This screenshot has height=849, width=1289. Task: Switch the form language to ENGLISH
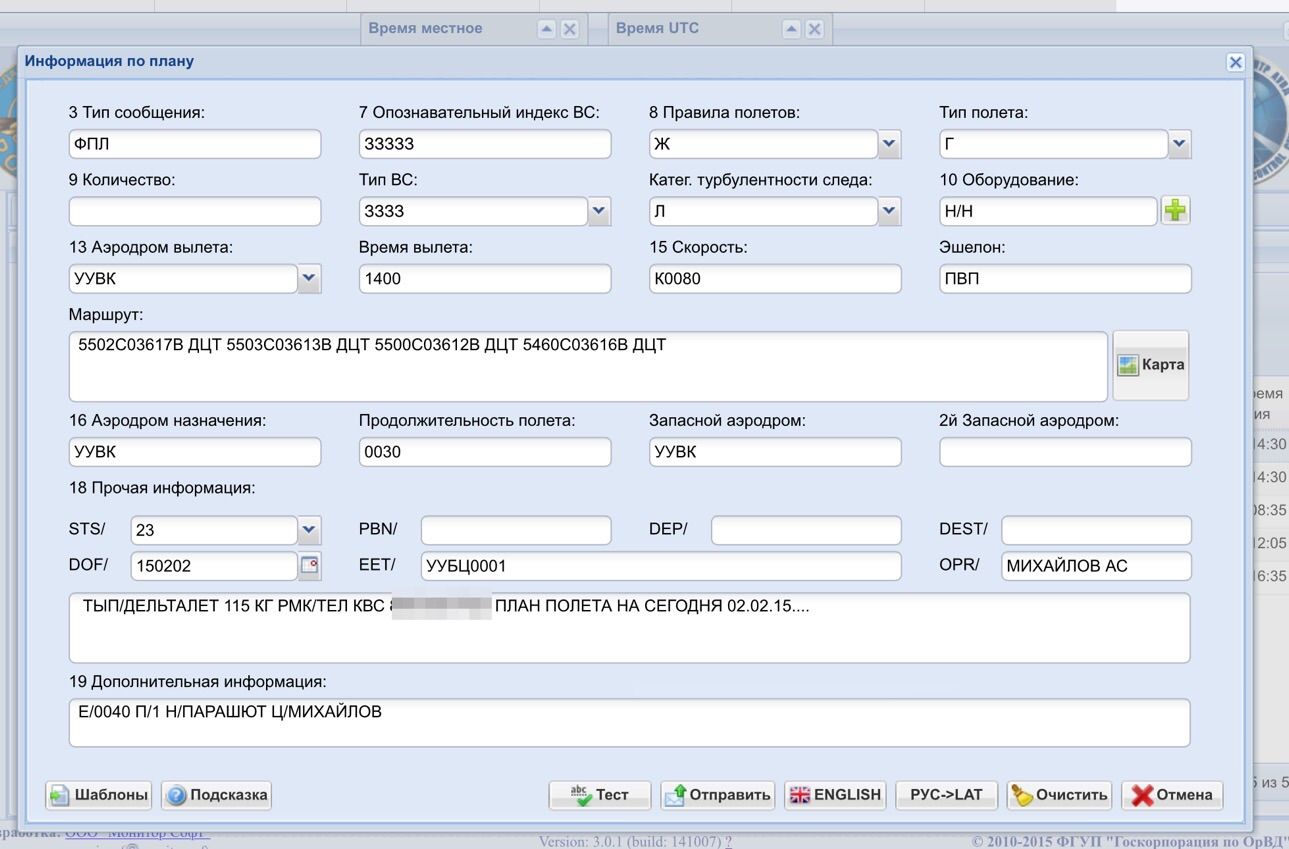point(835,795)
